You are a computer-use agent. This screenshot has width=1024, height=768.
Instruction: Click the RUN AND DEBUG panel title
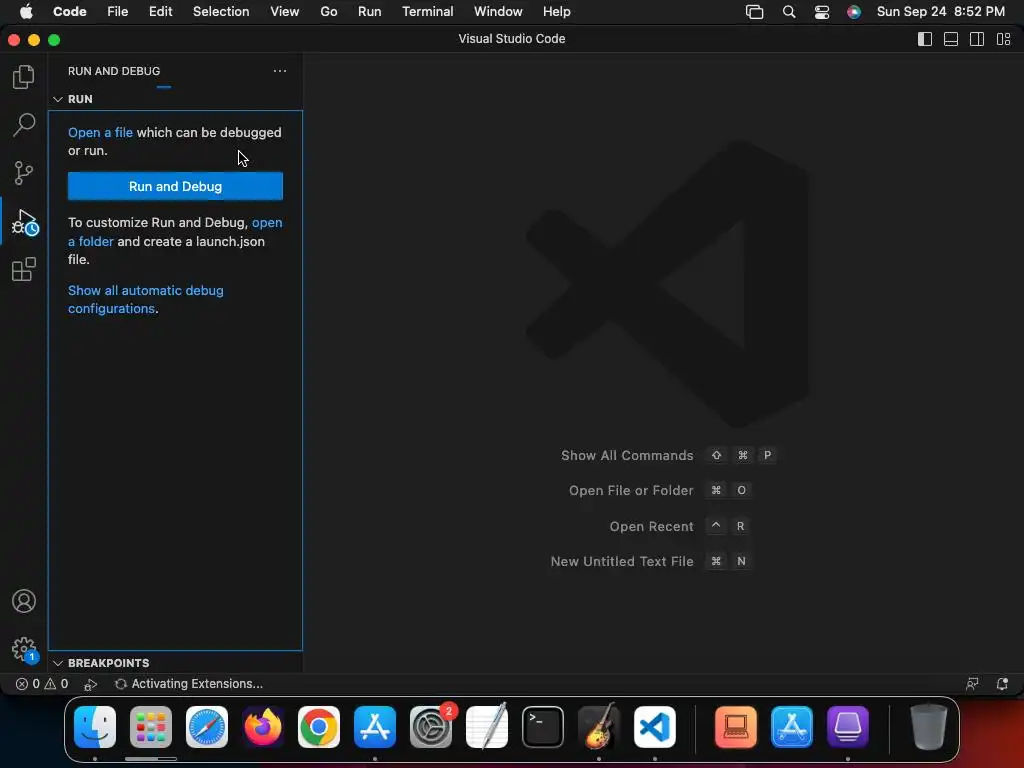coord(114,71)
